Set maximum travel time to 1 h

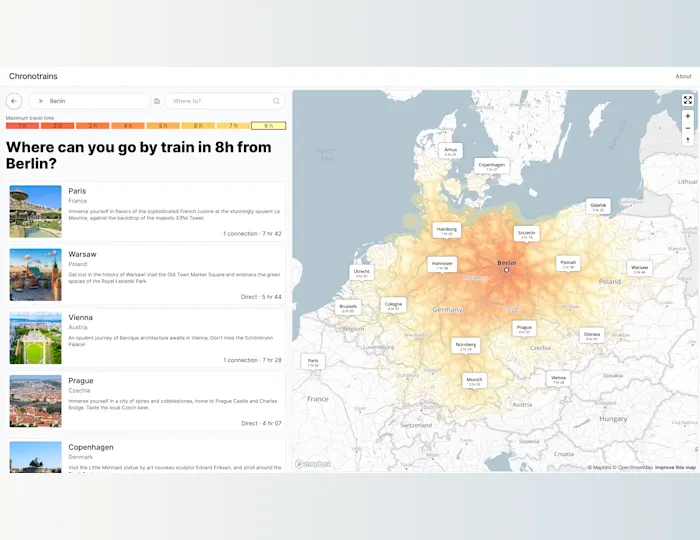pyautogui.click(x=22, y=126)
